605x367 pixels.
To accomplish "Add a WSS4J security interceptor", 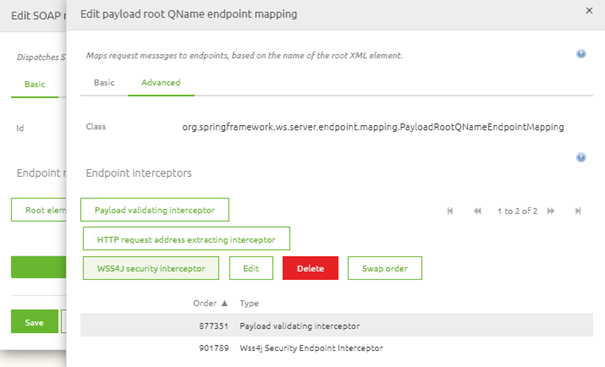I will click(x=151, y=268).
